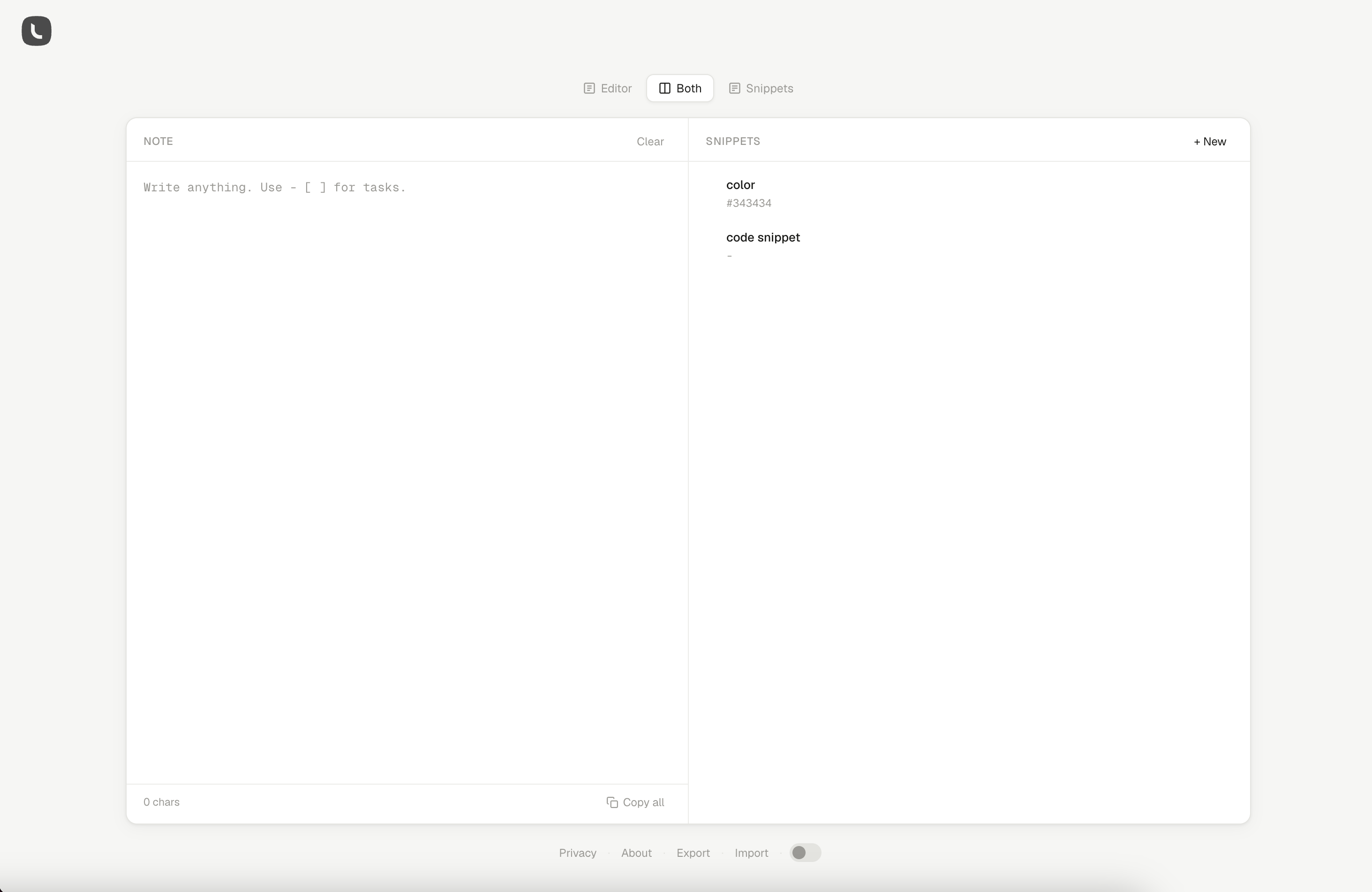Viewport: 1372px width, 892px height.
Task: Create a new snippet with + New
Action: (1209, 142)
